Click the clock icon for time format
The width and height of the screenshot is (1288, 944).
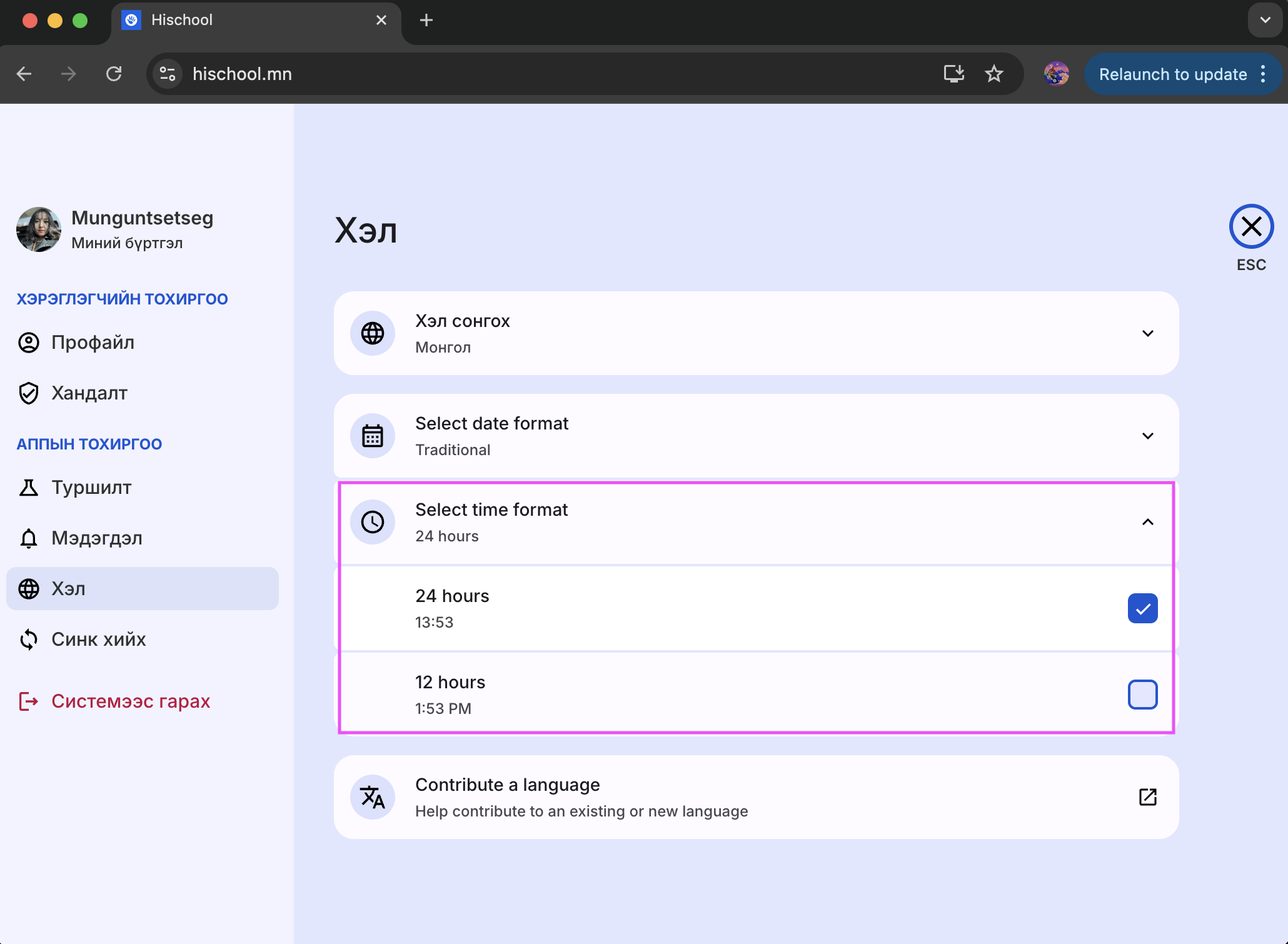(373, 522)
